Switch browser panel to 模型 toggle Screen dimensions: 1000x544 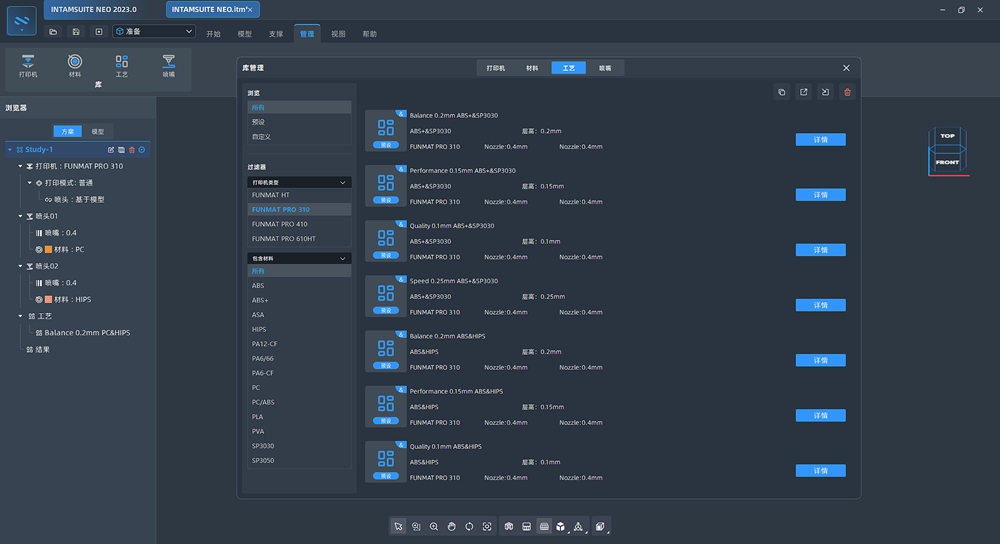tap(97, 131)
